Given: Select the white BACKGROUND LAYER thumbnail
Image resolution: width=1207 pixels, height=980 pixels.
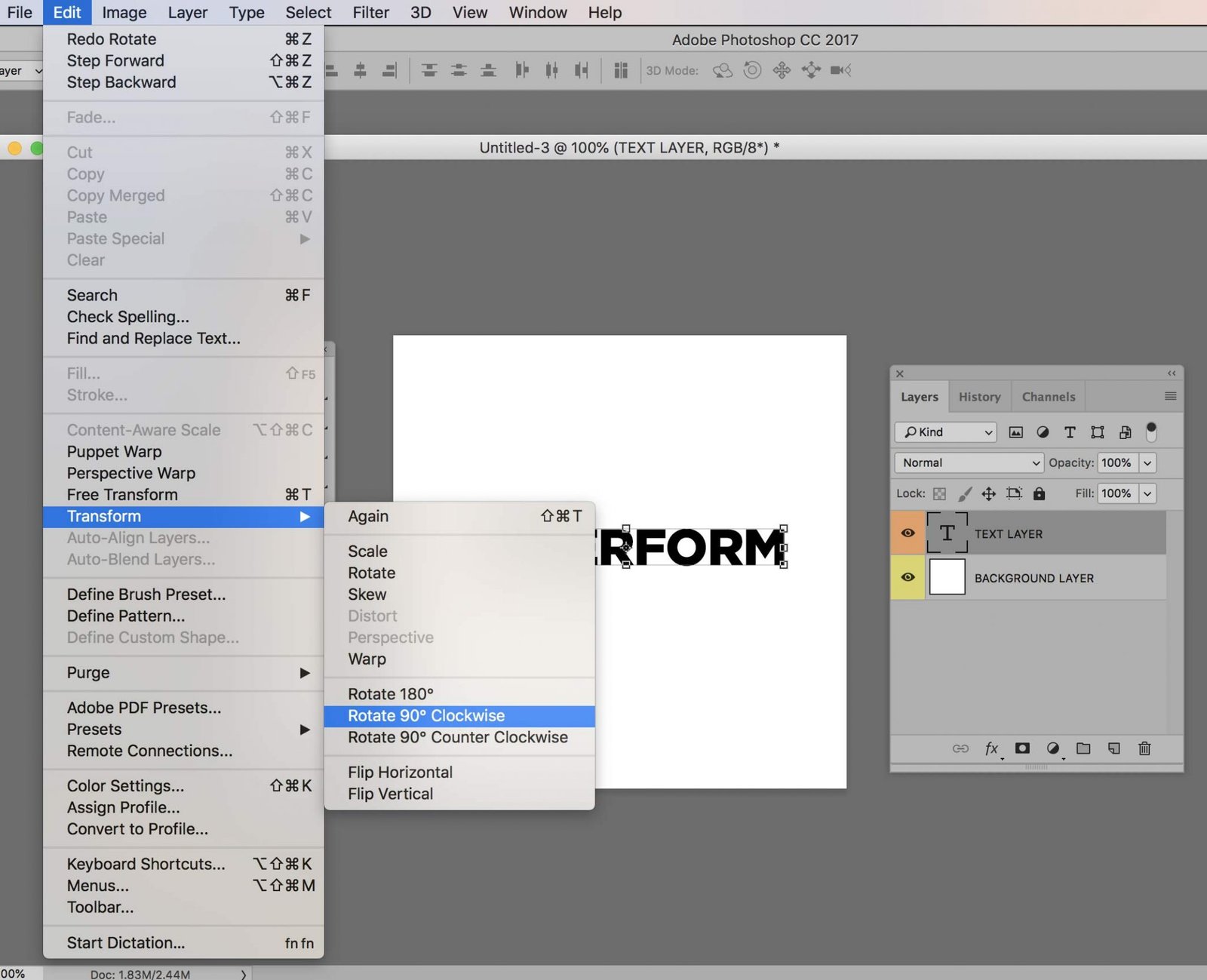Looking at the screenshot, I should 947,578.
